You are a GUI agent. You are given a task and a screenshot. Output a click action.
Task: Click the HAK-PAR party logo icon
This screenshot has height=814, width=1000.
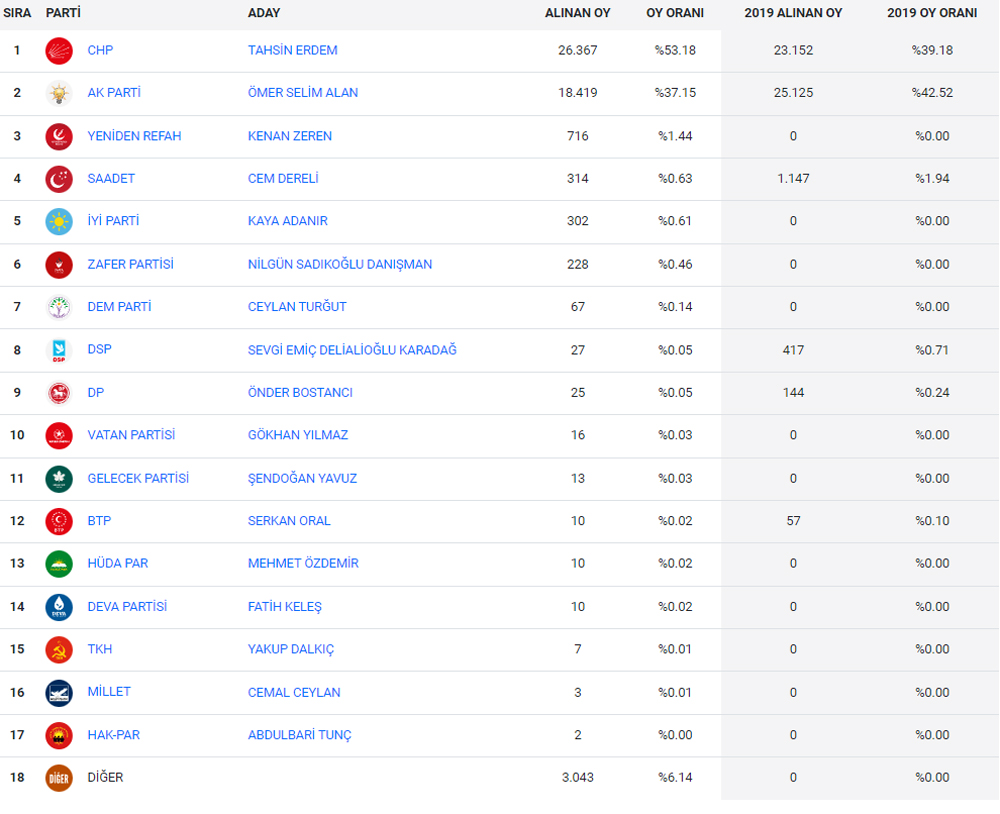tap(59, 736)
